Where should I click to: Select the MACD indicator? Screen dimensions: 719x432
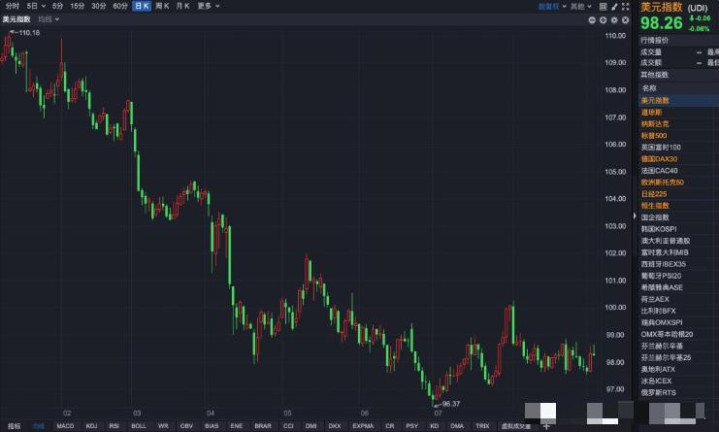tap(65, 426)
